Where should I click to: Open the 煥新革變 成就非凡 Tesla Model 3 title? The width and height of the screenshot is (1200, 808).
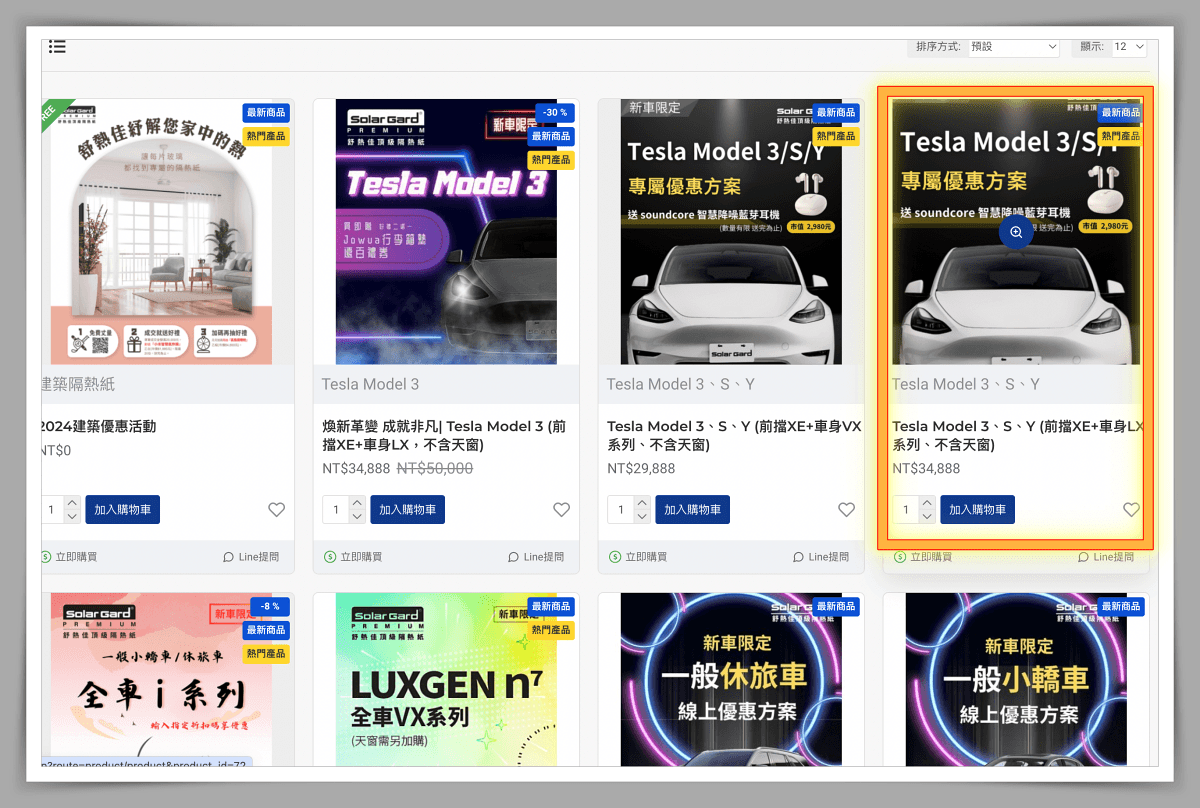click(444, 435)
